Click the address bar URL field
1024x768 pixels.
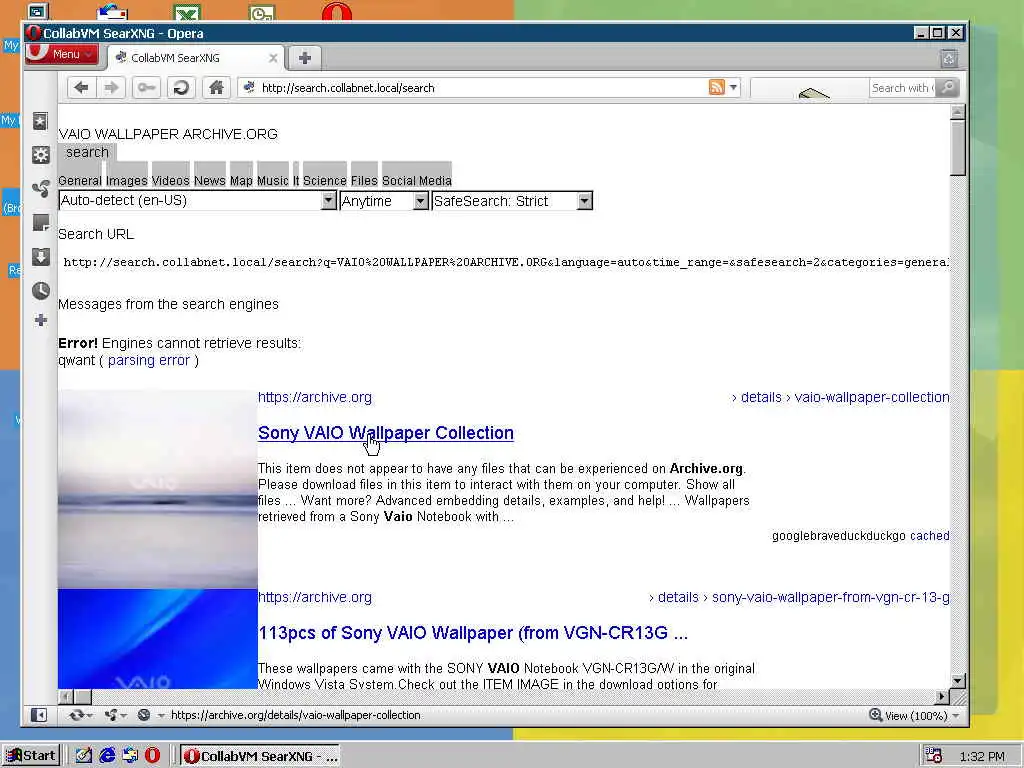(483, 88)
